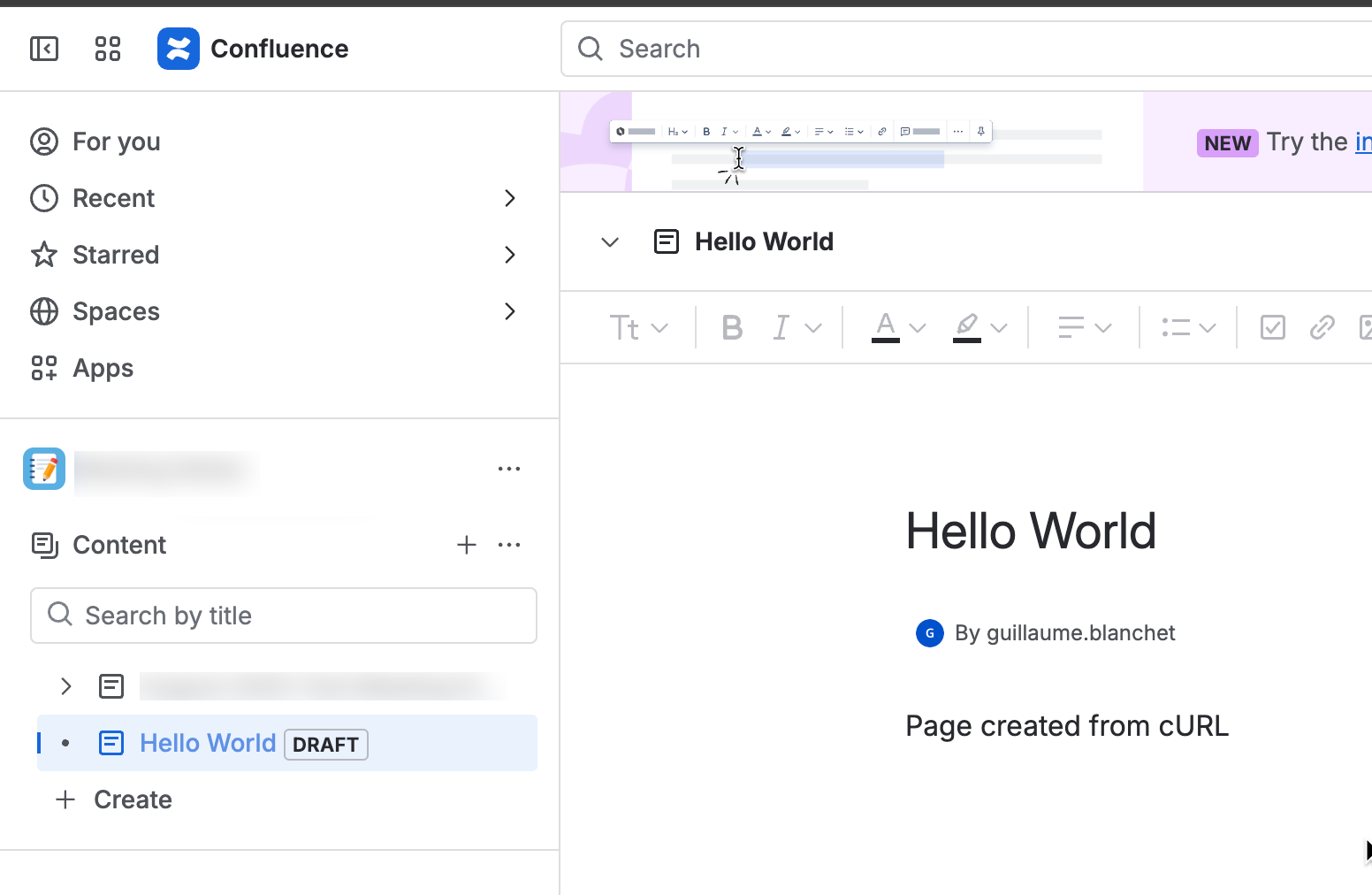1372x895 pixels.
Task: Click the Page created from cURL text
Action: [1067, 726]
